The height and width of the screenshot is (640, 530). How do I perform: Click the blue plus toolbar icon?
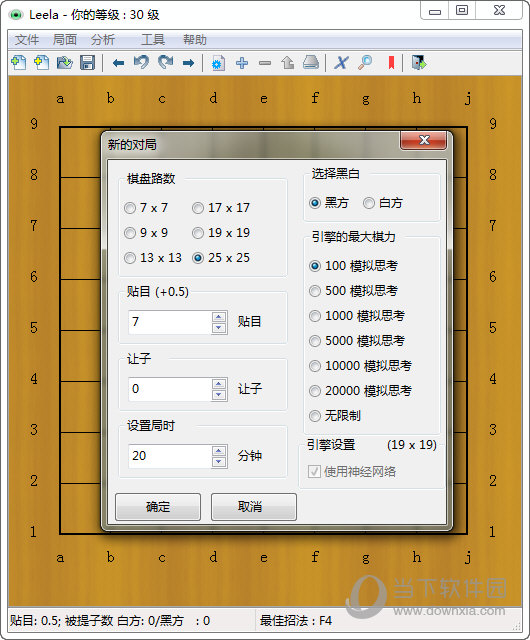tap(242, 63)
